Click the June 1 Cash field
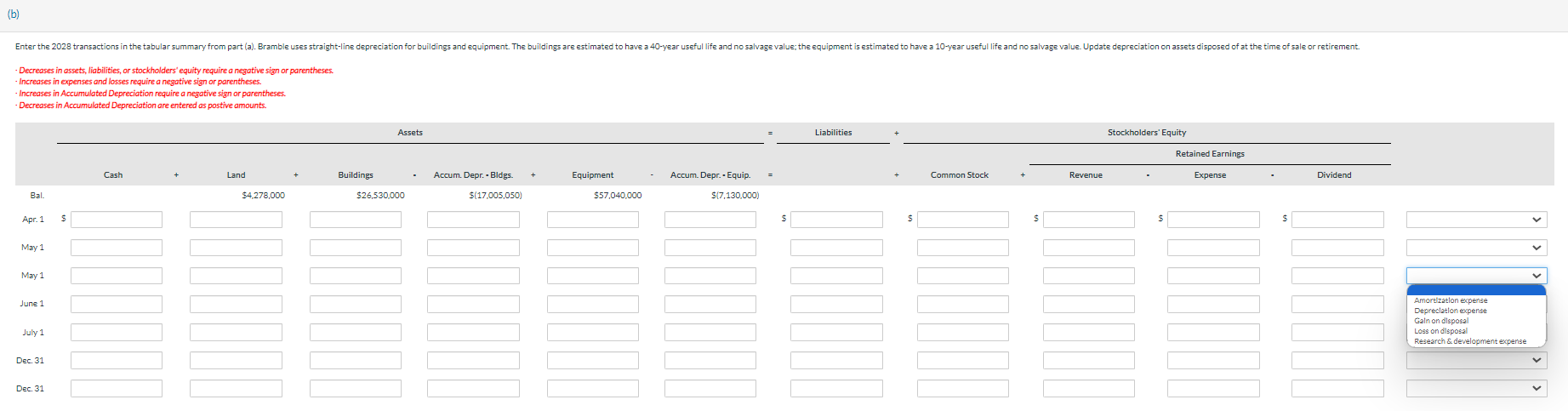This screenshot has width=1568, height=411. (x=117, y=304)
